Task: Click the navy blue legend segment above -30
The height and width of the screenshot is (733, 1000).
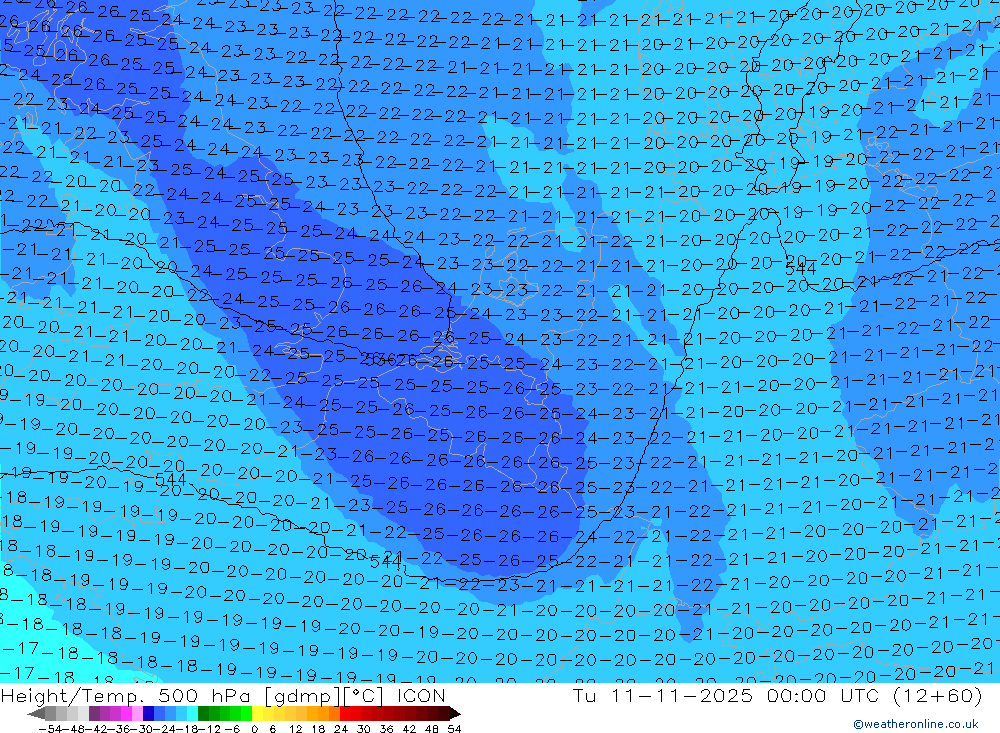Action: pos(148,714)
